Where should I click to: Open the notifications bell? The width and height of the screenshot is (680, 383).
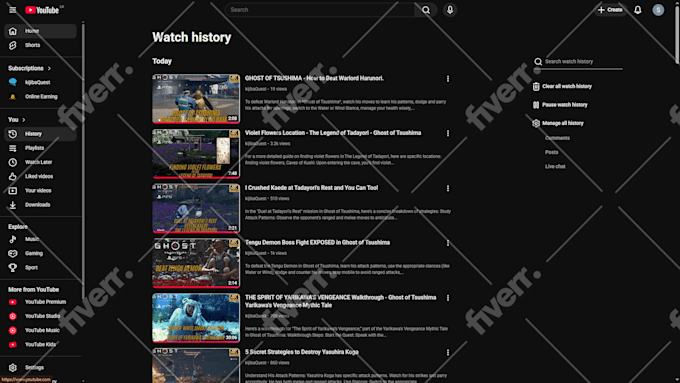(638, 10)
